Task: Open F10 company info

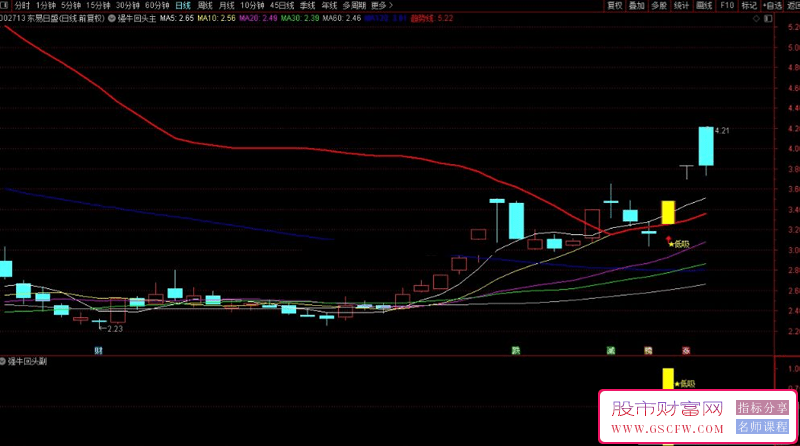Action: pos(727,5)
